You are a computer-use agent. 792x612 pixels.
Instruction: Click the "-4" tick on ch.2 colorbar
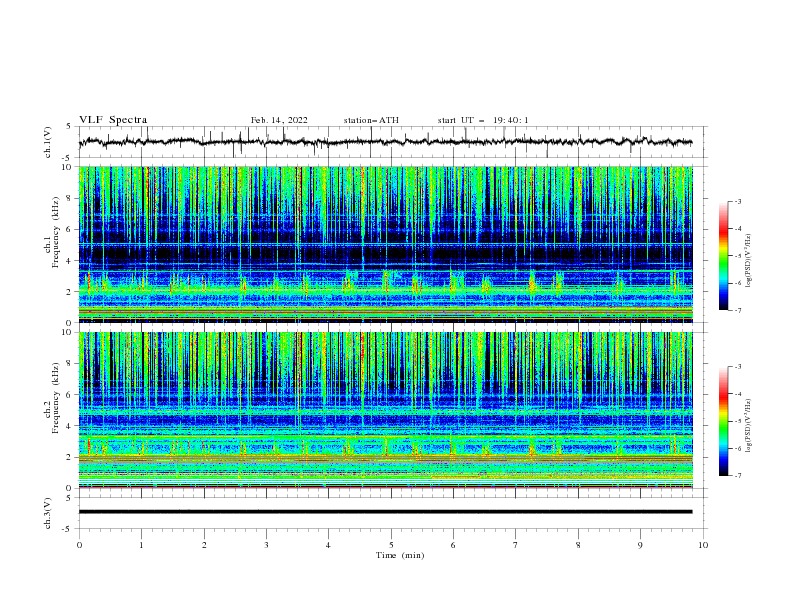(x=737, y=394)
